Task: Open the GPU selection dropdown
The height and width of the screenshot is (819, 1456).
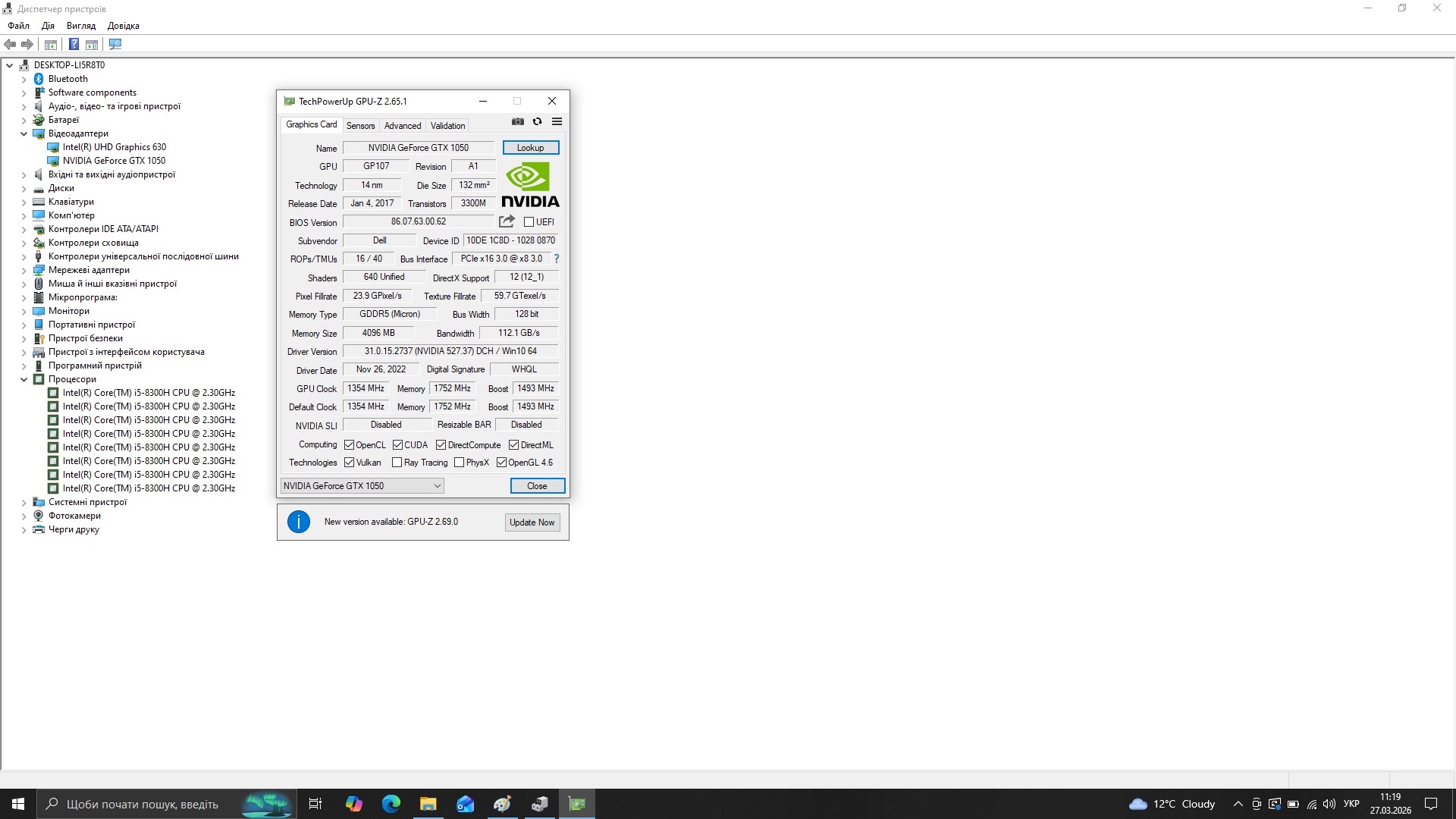Action: pyautogui.click(x=362, y=486)
